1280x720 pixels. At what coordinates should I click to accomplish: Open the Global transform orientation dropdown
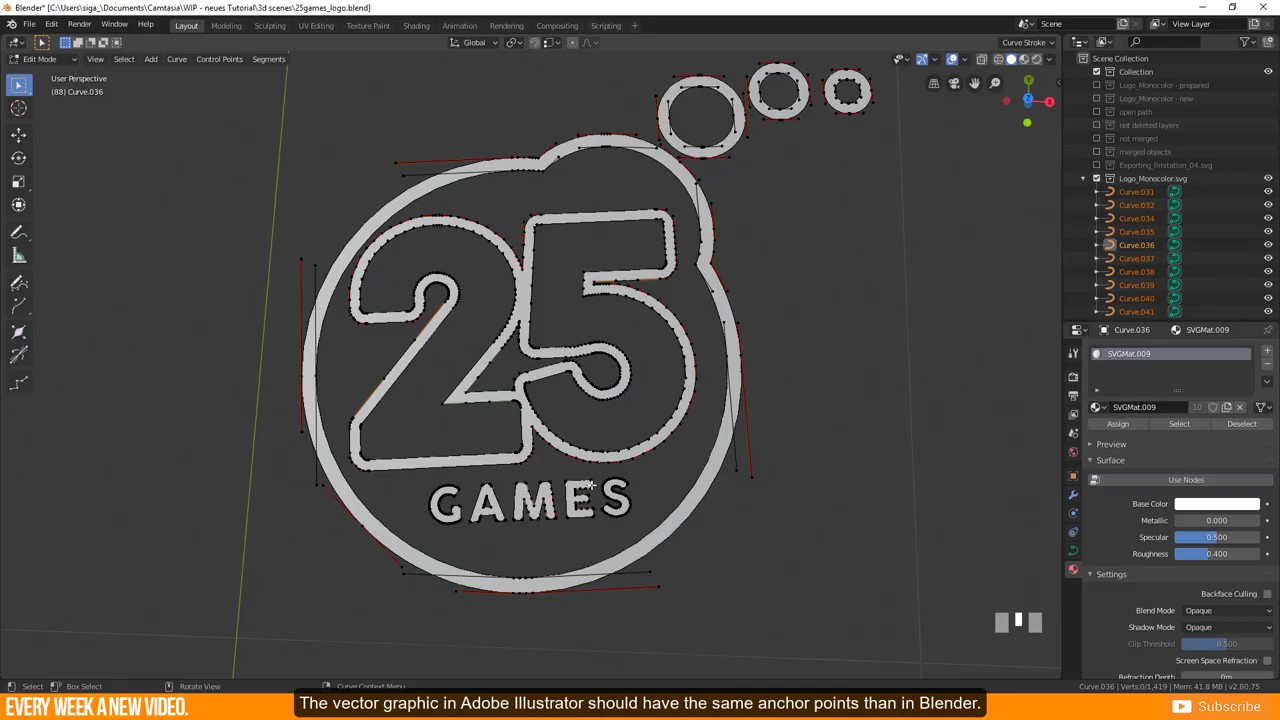point(474,43)
